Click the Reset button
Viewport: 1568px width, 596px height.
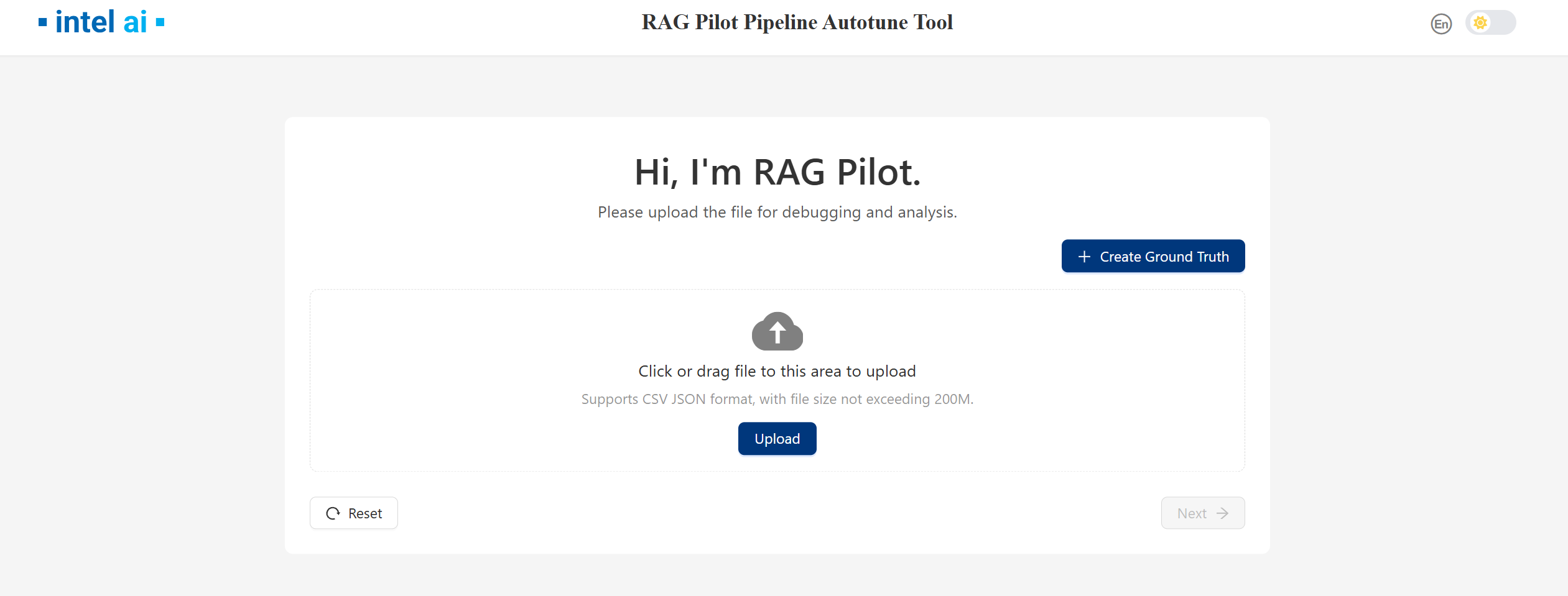point(354,513)
